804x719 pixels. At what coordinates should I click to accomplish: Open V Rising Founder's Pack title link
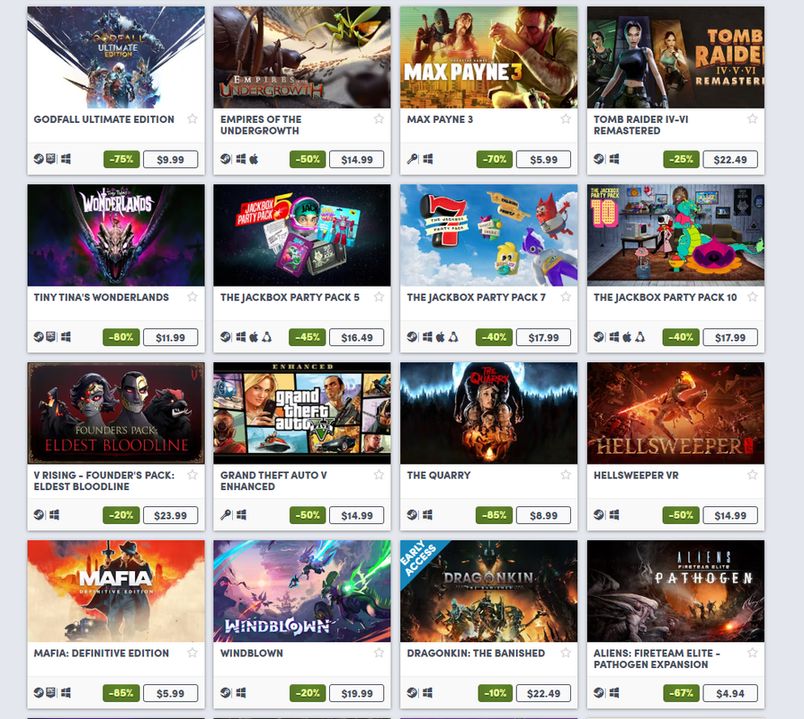pyautogui.click(x=104, y=481)
